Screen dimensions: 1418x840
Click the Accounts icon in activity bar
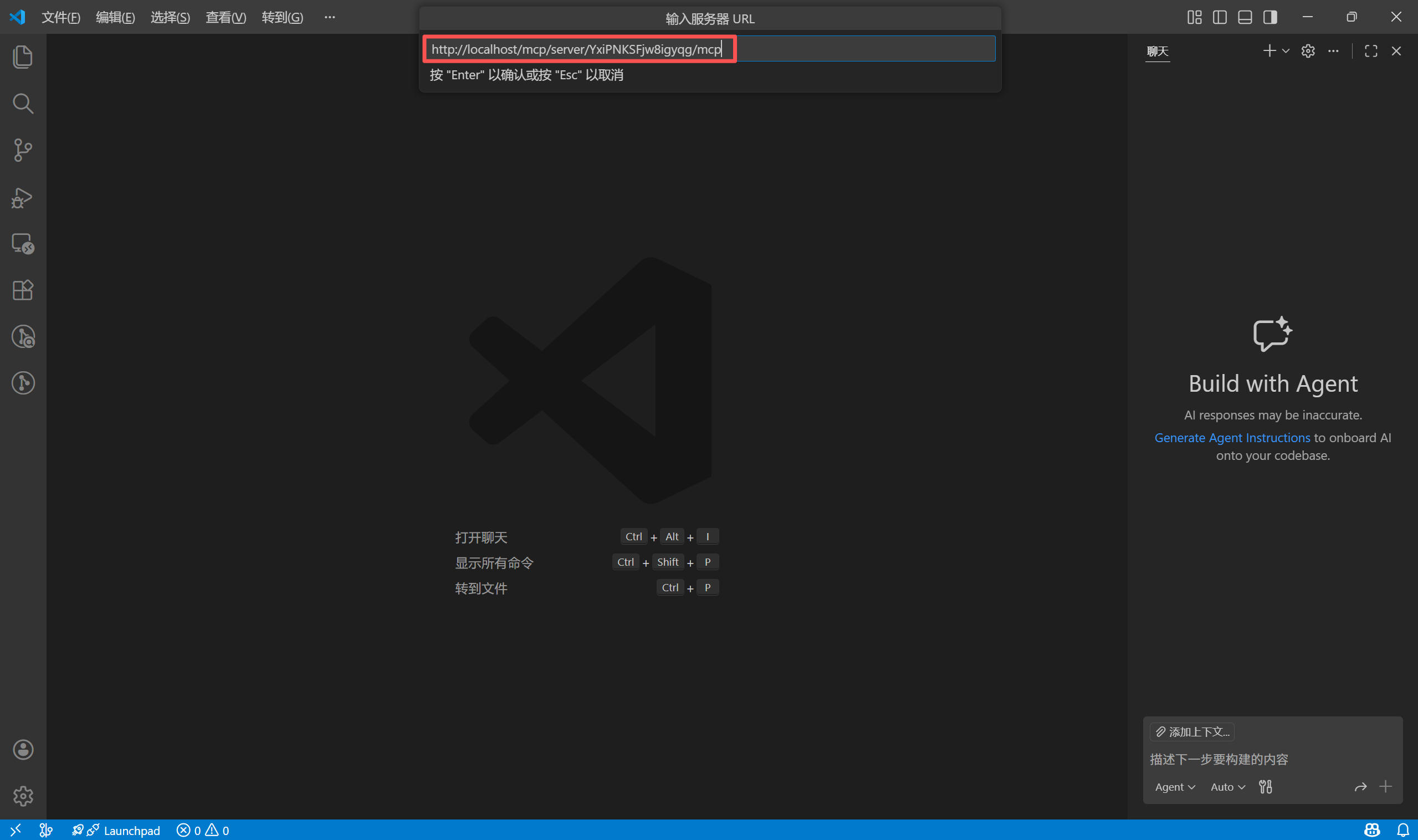23,750
